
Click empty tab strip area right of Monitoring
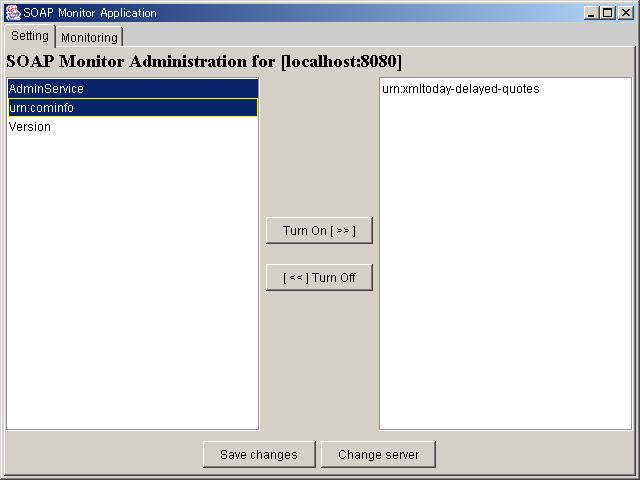pyautogui.click(x=380, y=37)
